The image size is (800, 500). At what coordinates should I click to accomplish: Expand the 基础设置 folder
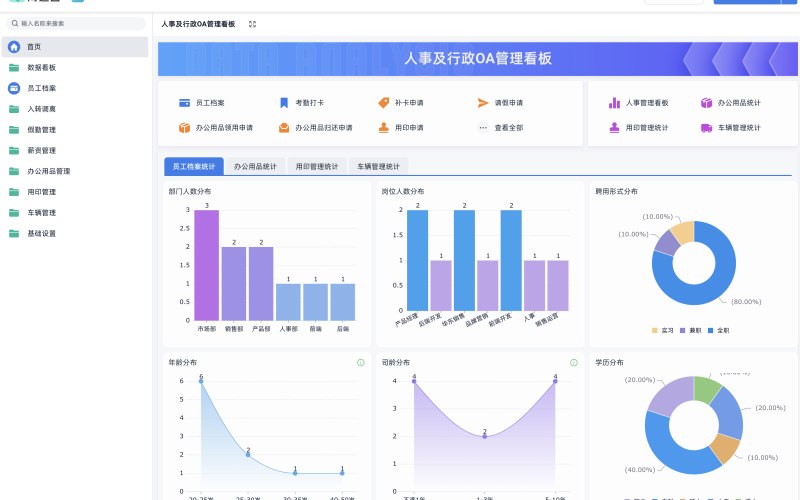click(x=75, y=233)
